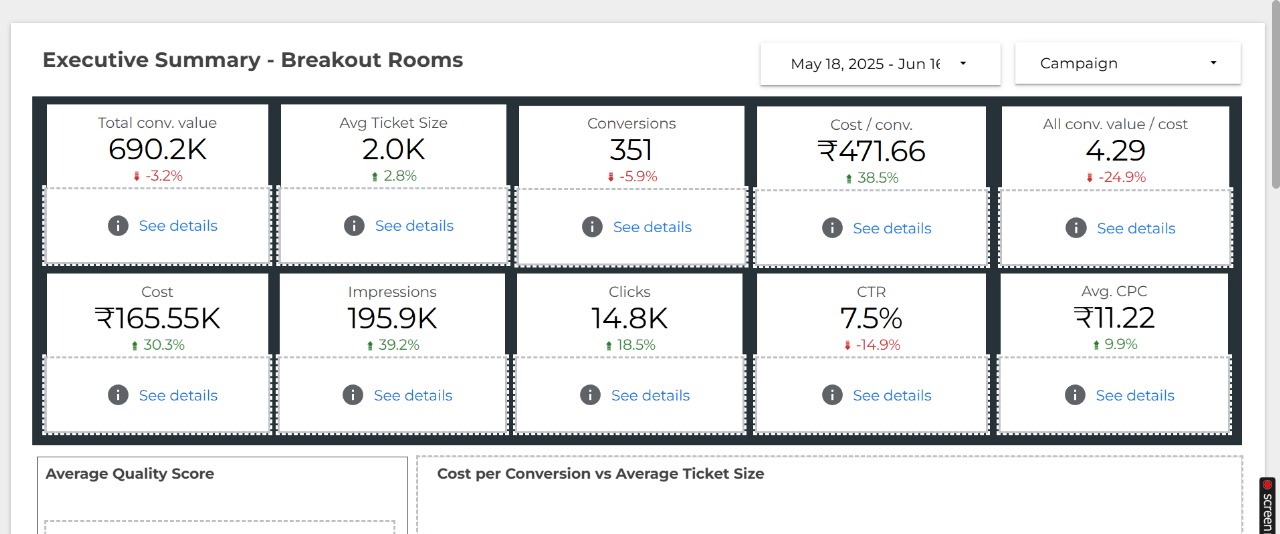Open See details for CTR
The image size is (1280, 534).
[892, 395]
